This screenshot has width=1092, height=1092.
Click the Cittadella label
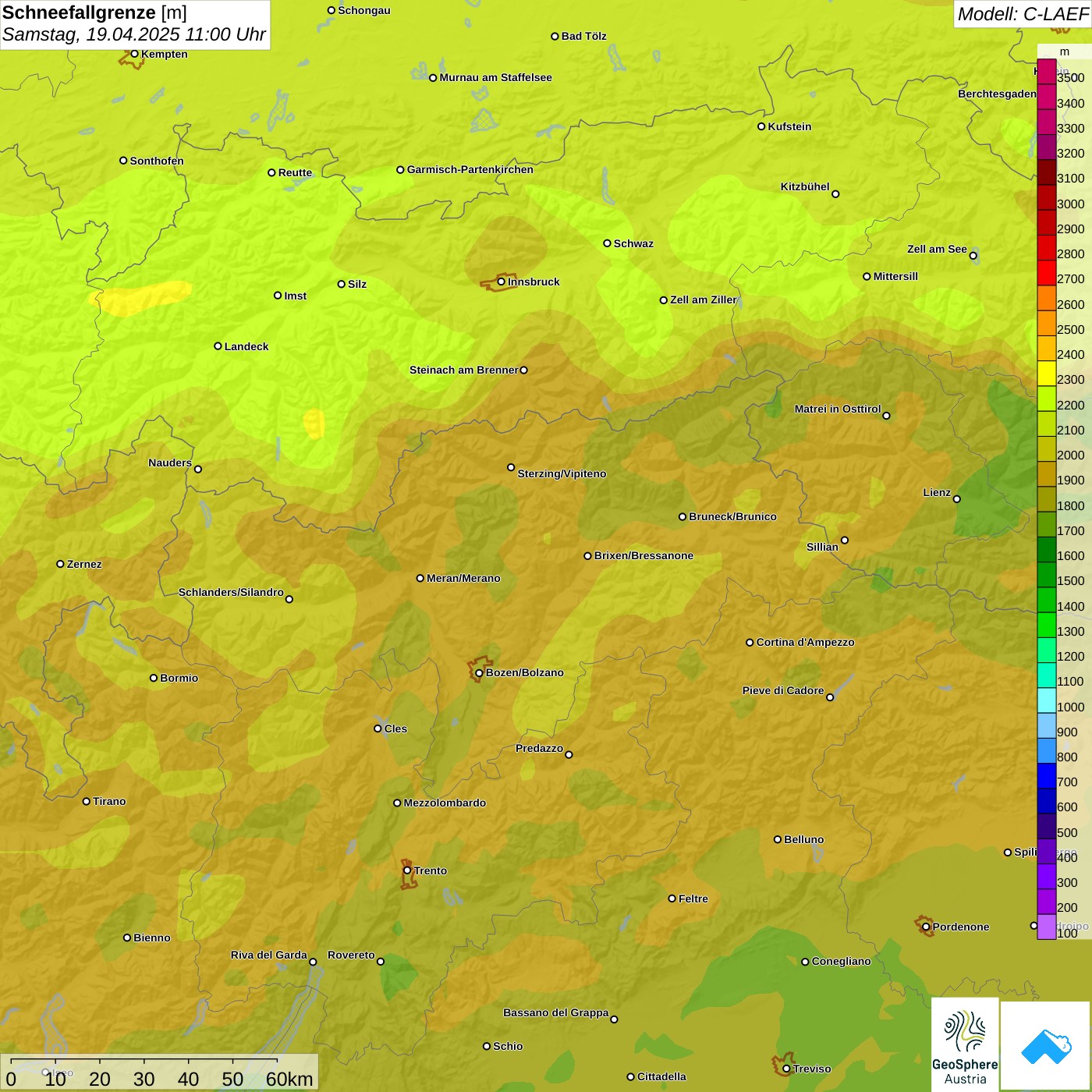tap(661, 1076)
